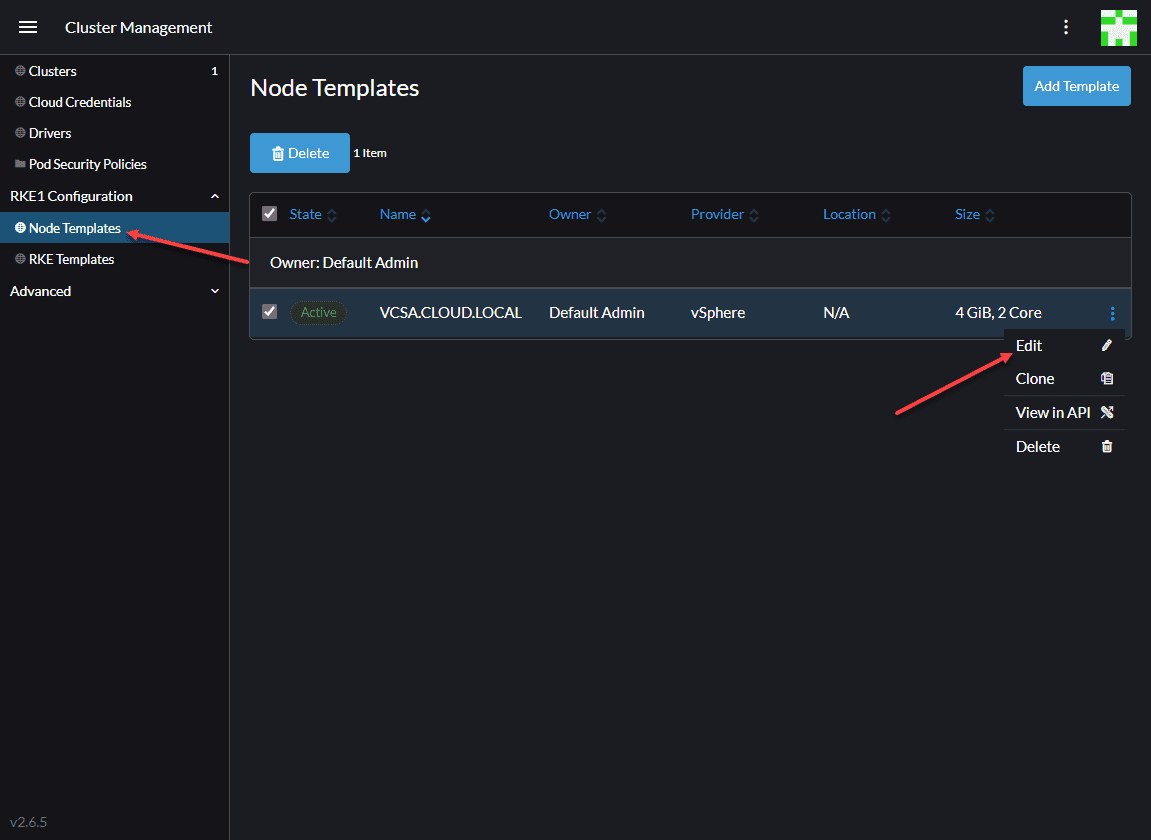
Task: Open Cloud Credentials in sidebar
Action: pyautogui.click(x=80, y=102)
